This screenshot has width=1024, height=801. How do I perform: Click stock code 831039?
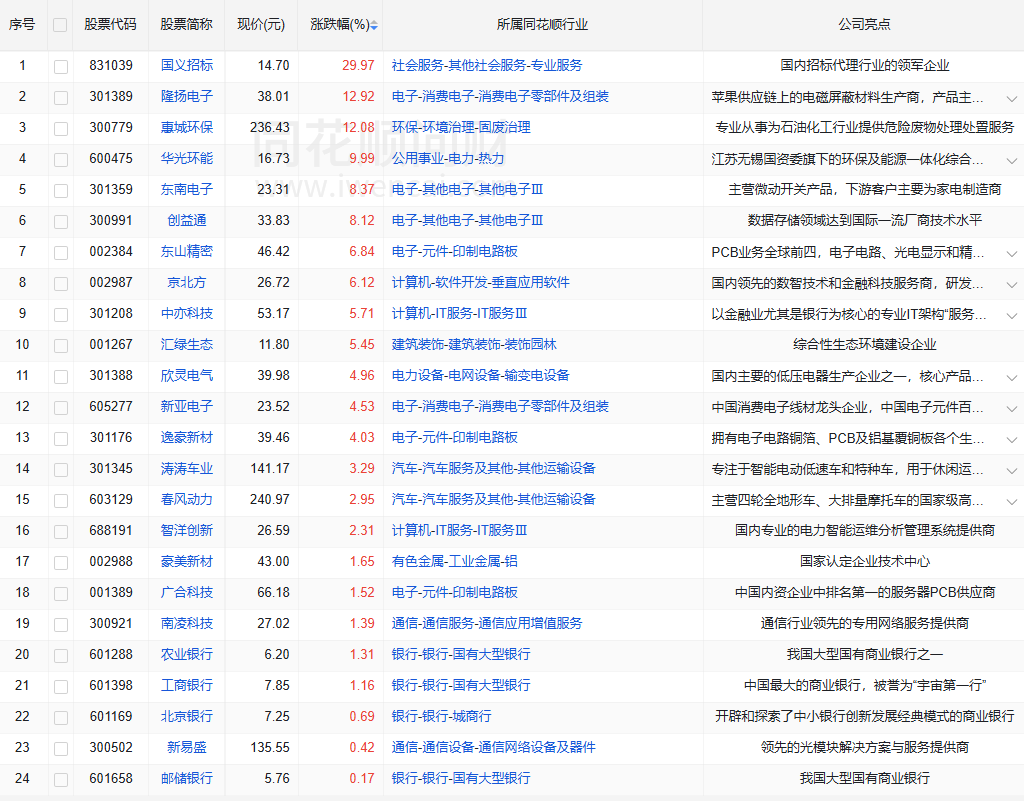click(111, 65)
